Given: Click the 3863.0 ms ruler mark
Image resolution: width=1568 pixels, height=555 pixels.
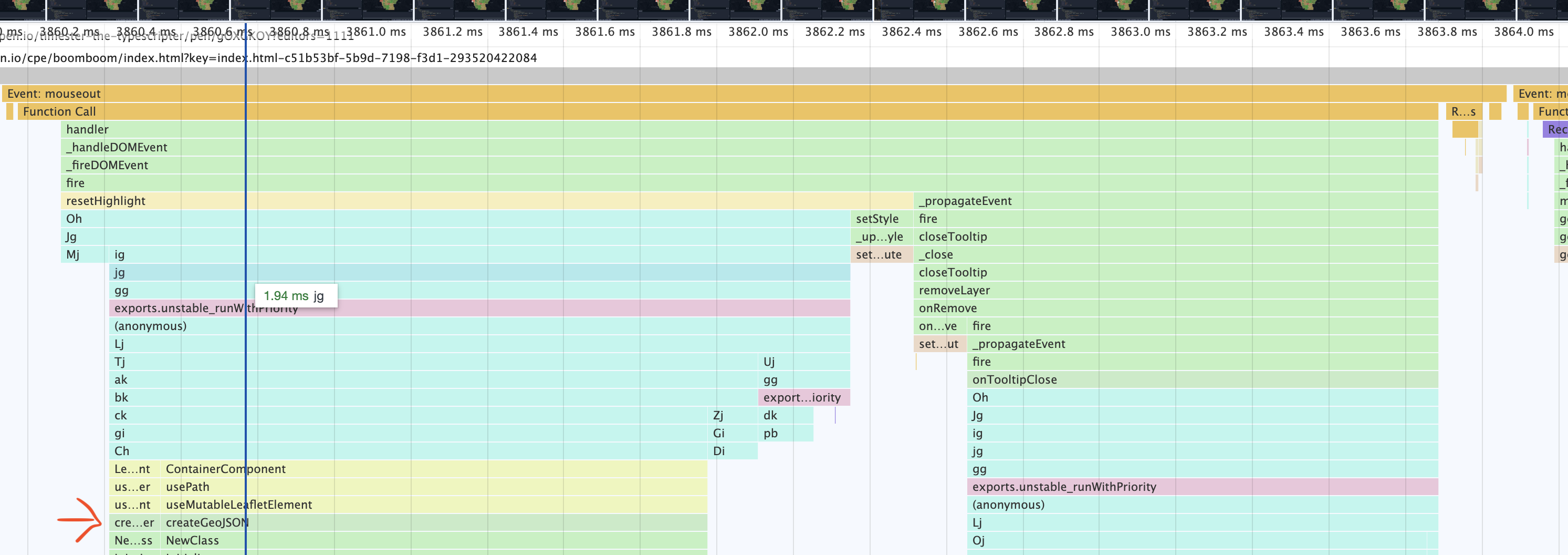Looking at the screenshot, I should click(1140, 32).
